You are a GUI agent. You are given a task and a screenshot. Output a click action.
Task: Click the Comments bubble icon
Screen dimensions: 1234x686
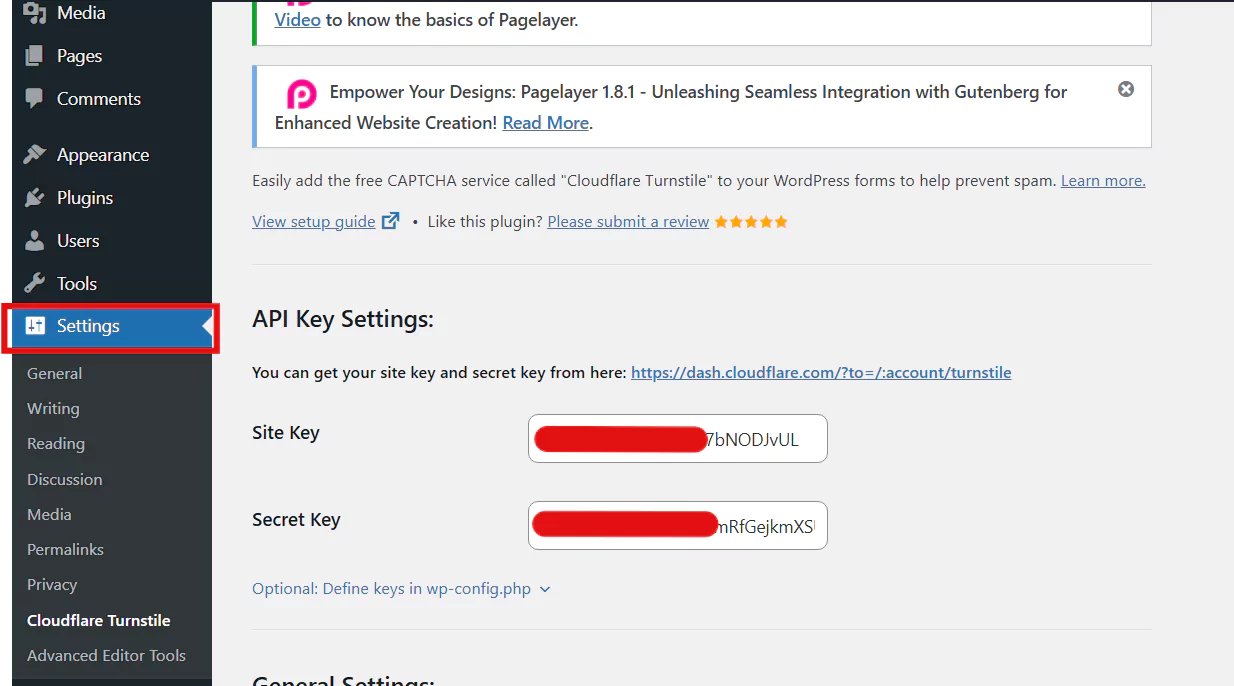[x=35, y=99]
